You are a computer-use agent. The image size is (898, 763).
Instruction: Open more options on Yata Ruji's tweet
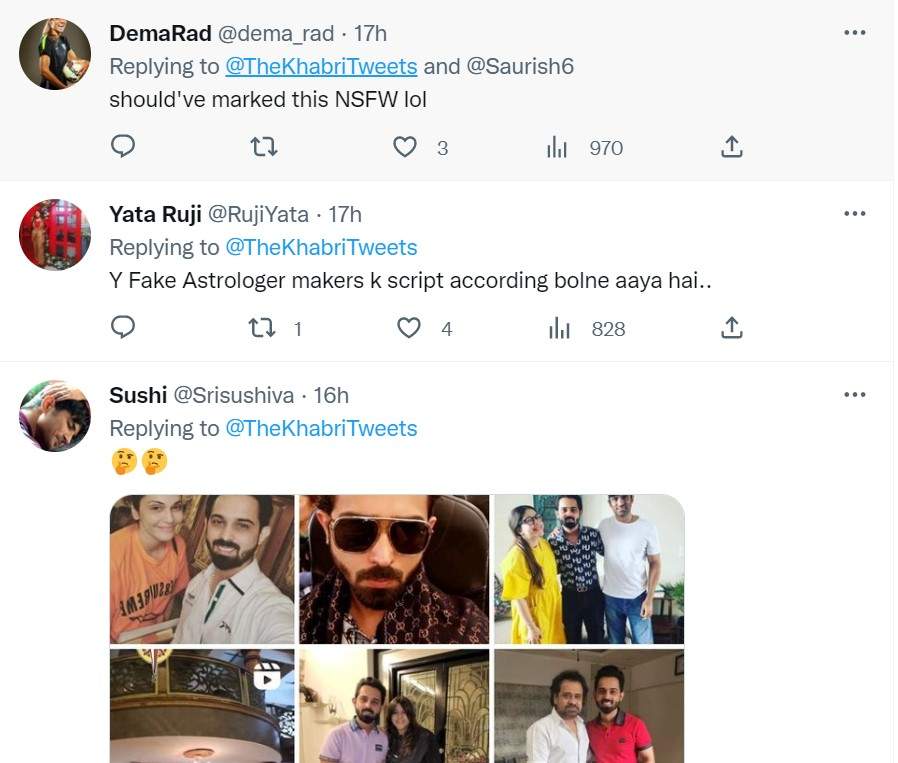[854, 213]
